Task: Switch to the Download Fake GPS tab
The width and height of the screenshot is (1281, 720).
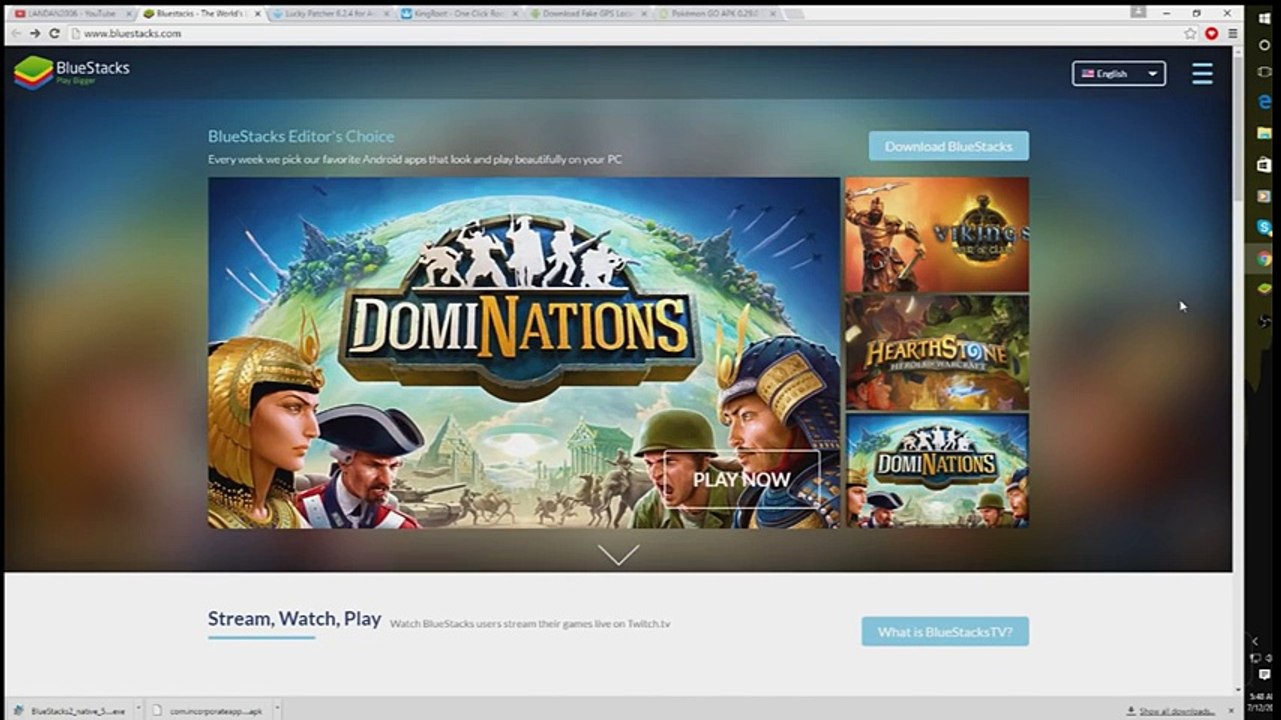Action: (x=587, y=14)
